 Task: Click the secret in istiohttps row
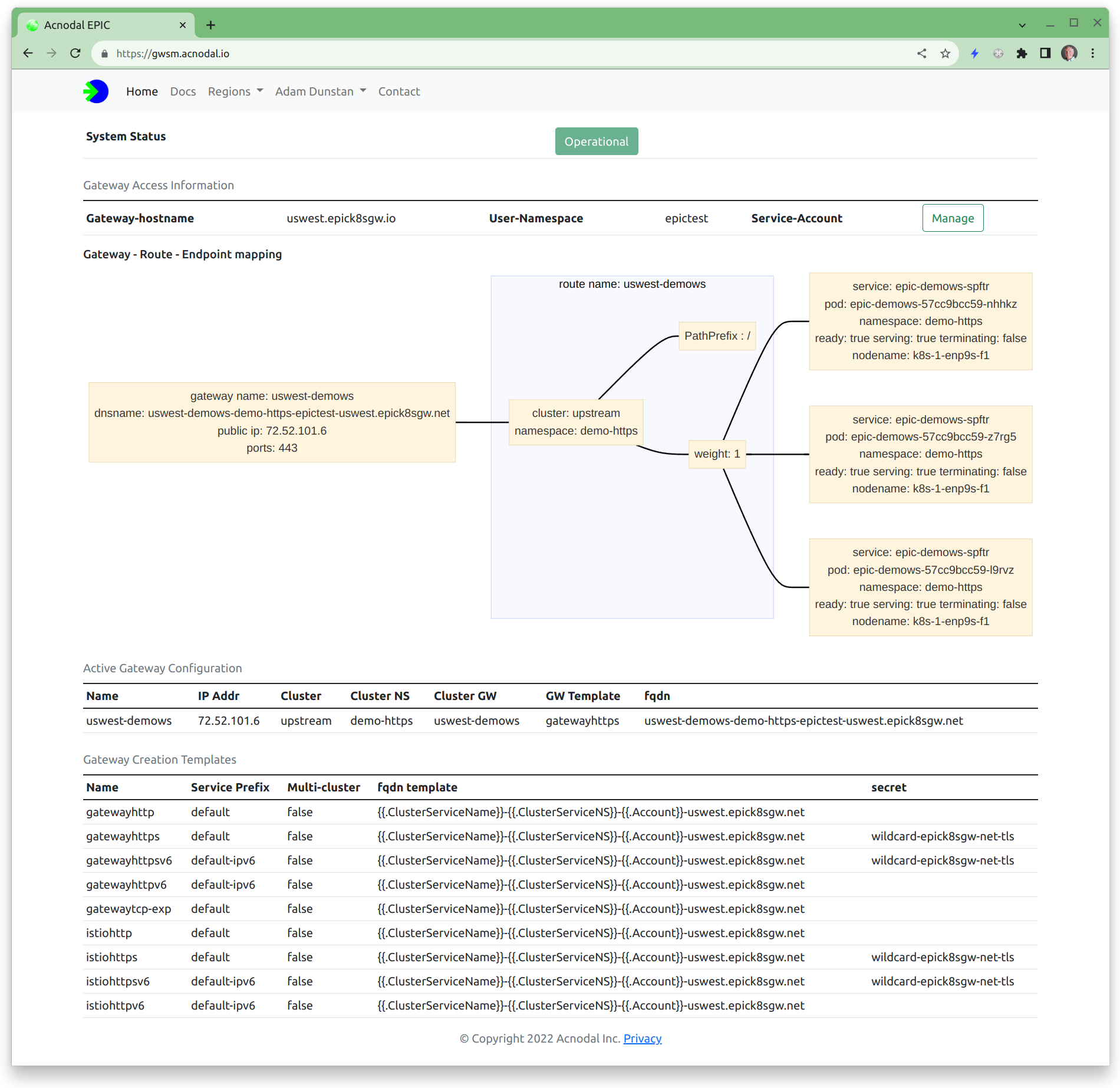(943, 957)
